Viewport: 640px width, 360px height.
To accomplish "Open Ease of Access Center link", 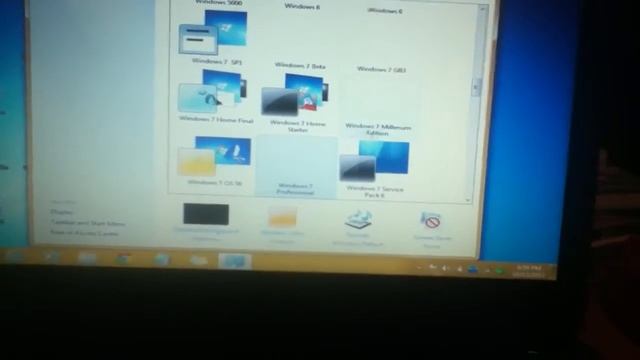I will coord(84,233).
